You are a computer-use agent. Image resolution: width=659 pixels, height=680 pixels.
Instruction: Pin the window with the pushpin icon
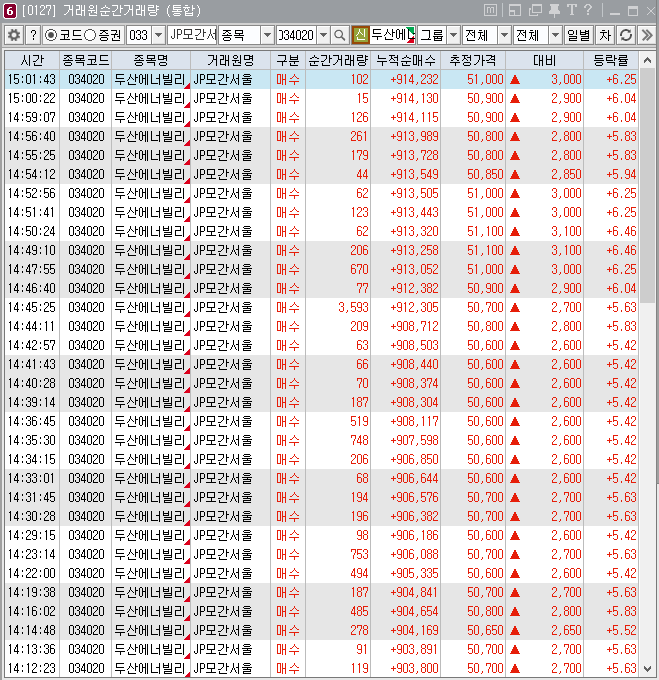pos(554,10)
